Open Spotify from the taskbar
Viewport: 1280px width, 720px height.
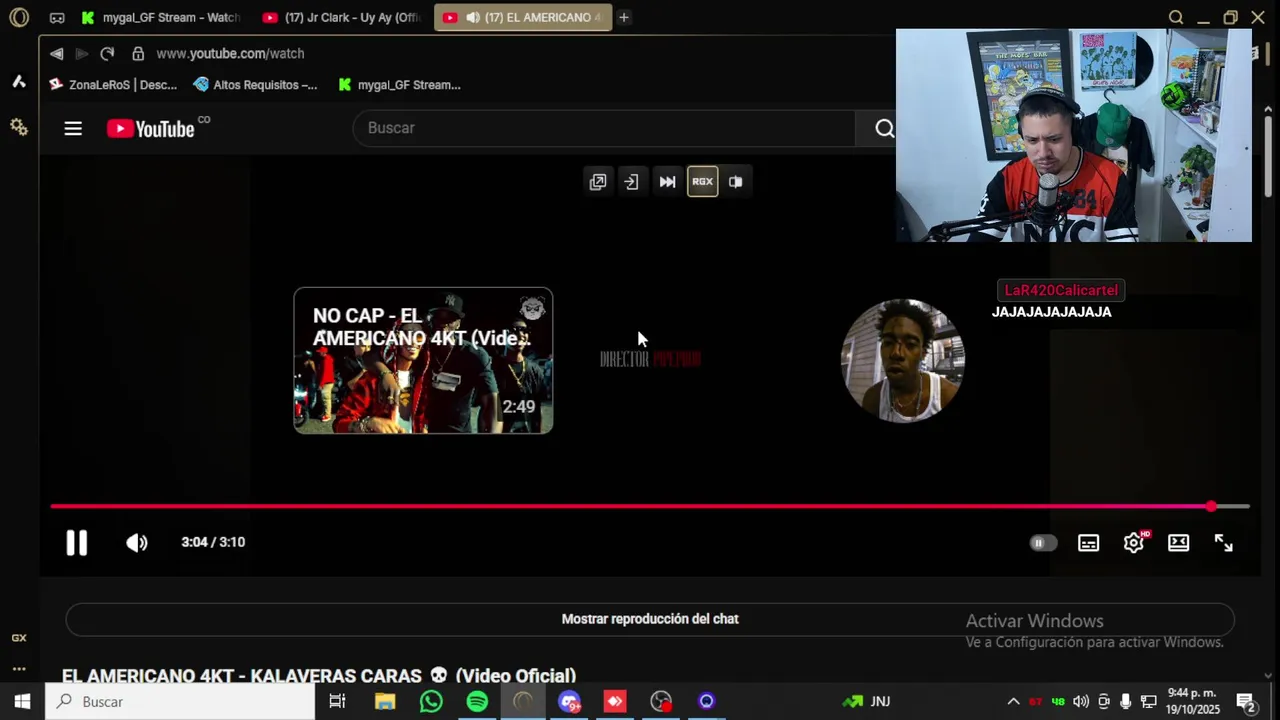pos(477,701)
